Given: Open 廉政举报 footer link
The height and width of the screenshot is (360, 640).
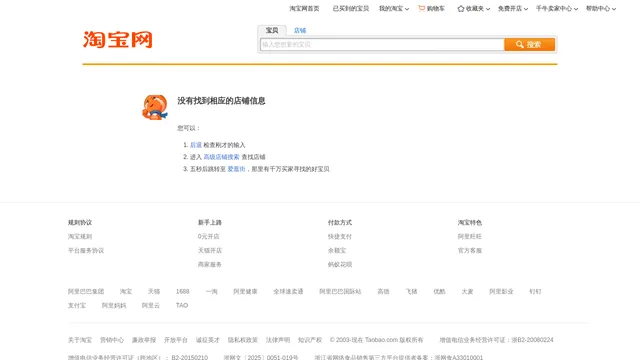Looking at the screenshot, I should pyautogui.click(x=144, y=340).
